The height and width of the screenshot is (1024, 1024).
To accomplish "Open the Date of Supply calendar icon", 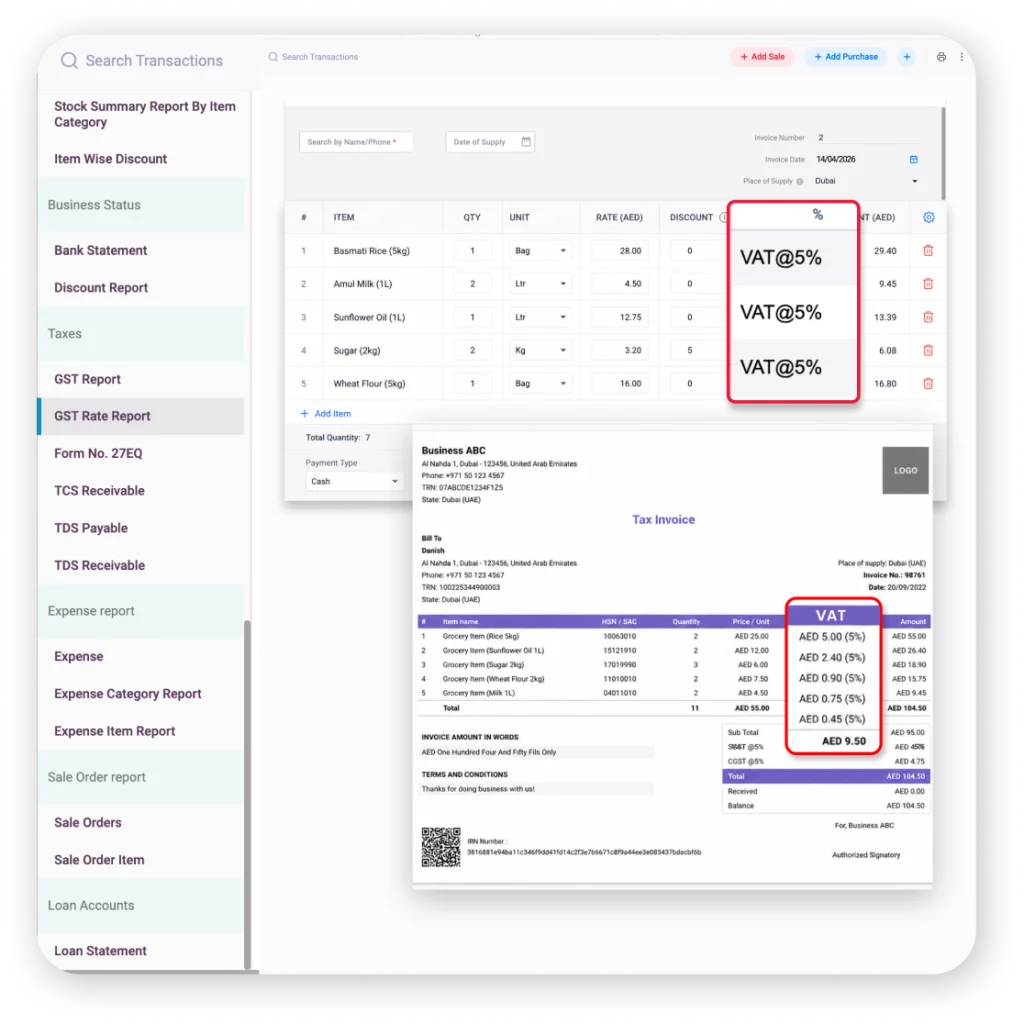I will tap(526, 142).
